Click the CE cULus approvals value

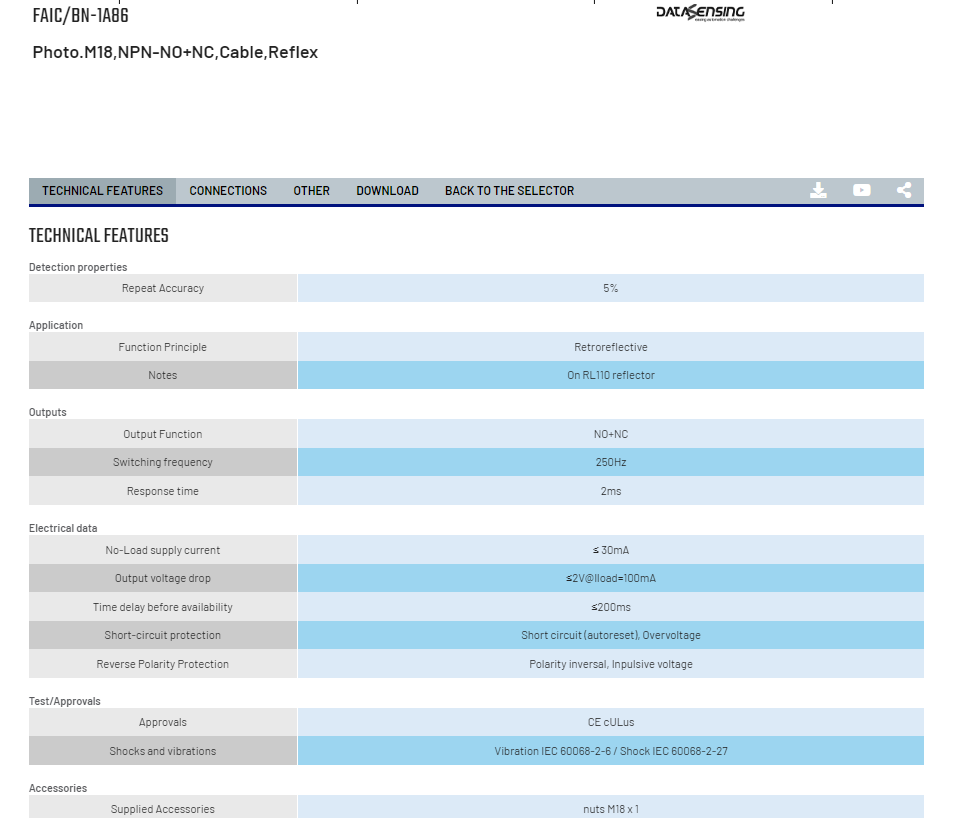pyautogui.click(x=610, y=722)
